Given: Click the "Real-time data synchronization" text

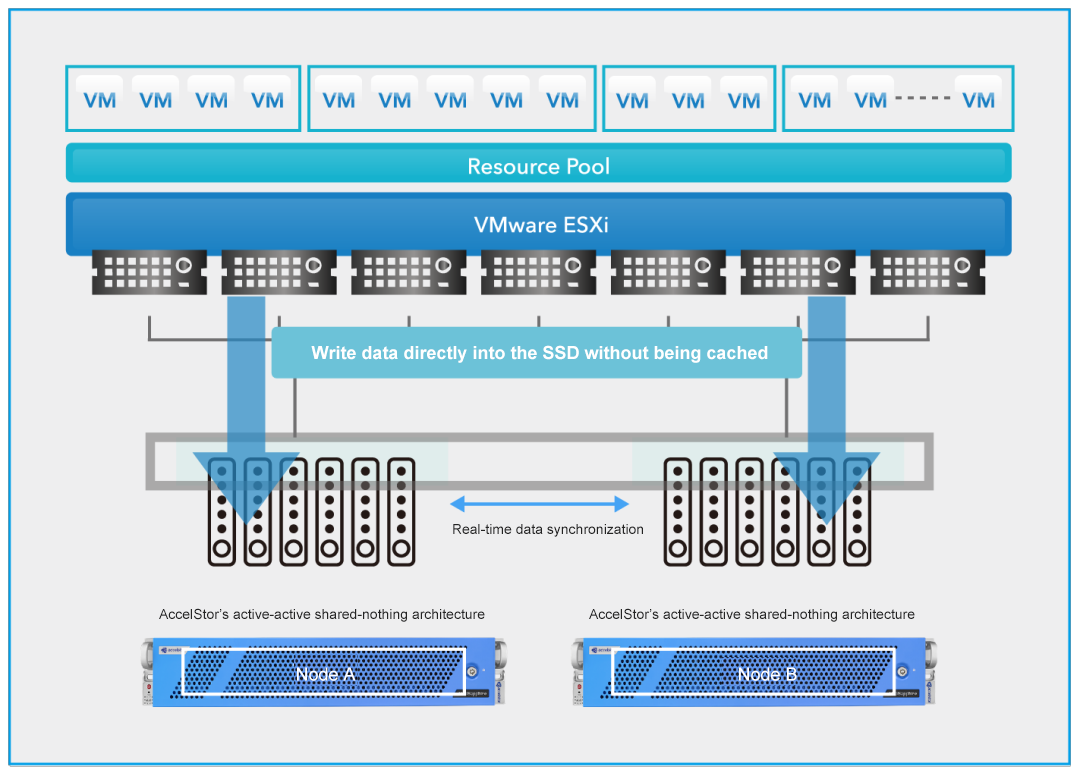Looking at the screenshot, I should [548, 529].
